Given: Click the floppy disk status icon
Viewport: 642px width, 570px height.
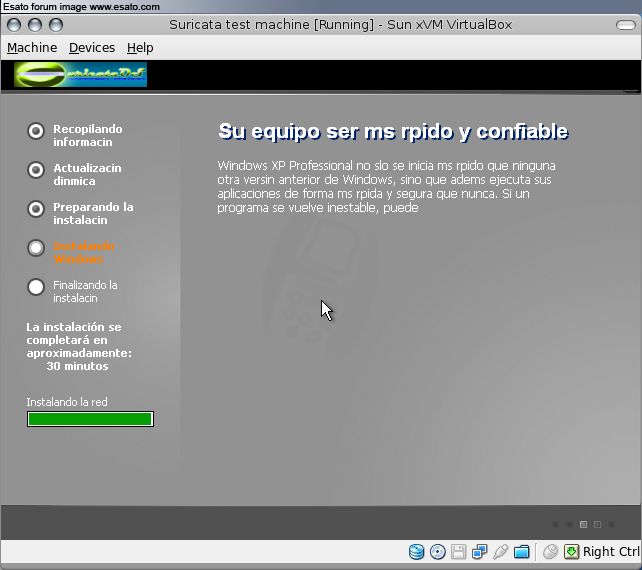Looking at the screenshot, I should click(458, 552).
